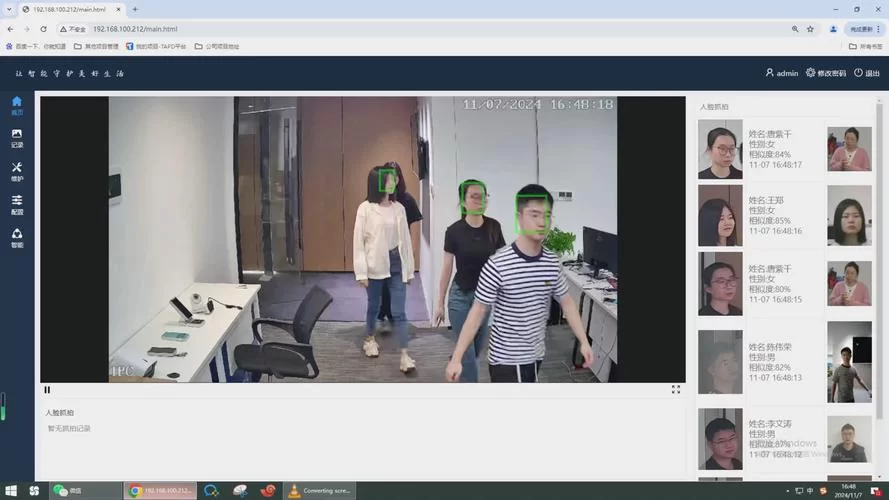Click the 修改密码 change password button
This screenshot has width=889, height=500.
(x=825, y=73)
